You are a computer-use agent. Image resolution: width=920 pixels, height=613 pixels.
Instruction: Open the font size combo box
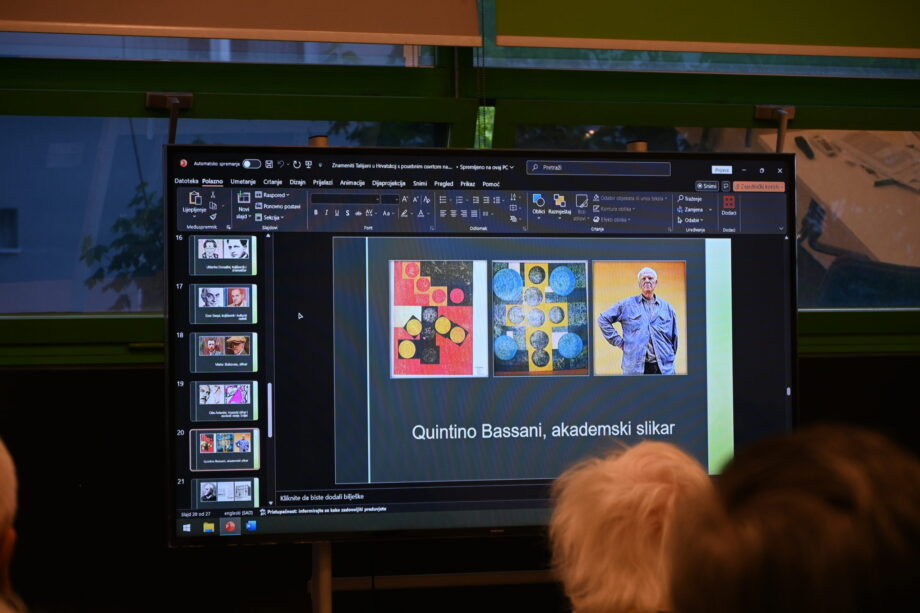389,199
